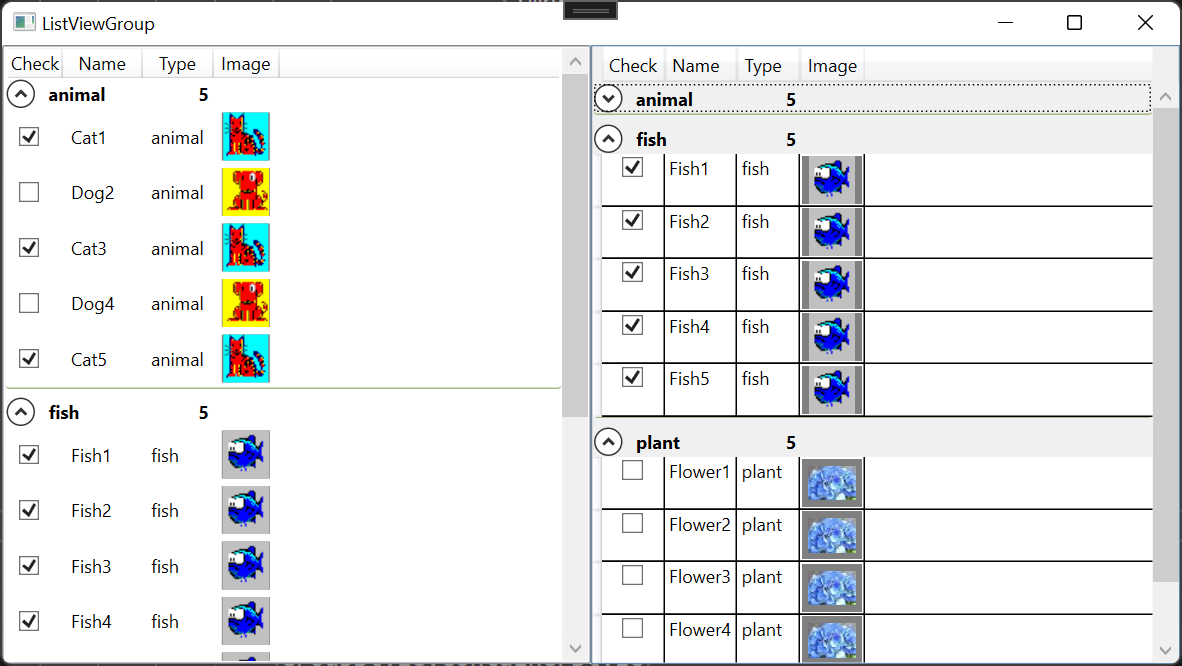The image size is (1182, 666).
Task: Check the Flower3 checkbox
Action: tap(632, 575)
